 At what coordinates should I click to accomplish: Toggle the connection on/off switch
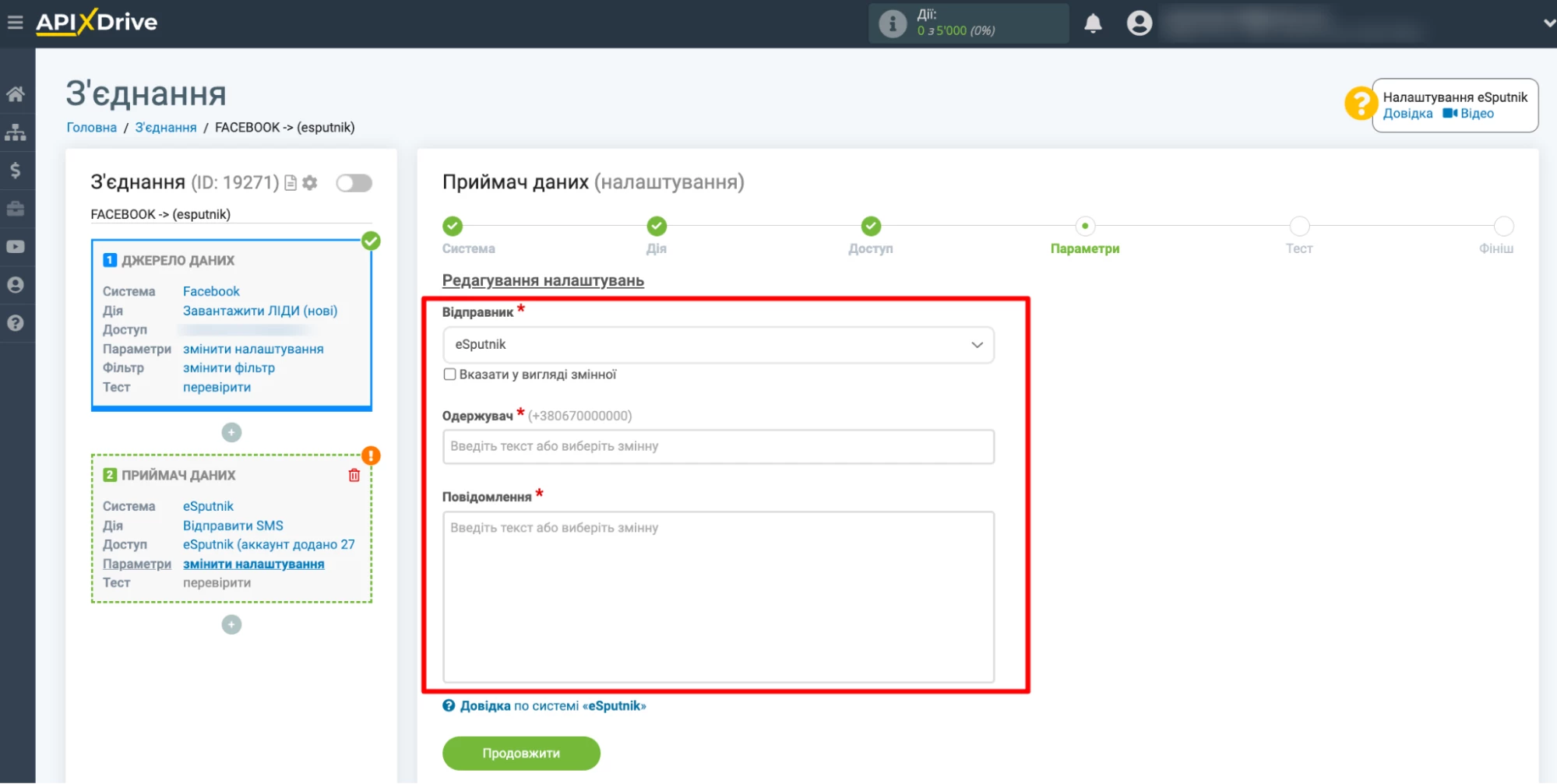coord(354,183)
